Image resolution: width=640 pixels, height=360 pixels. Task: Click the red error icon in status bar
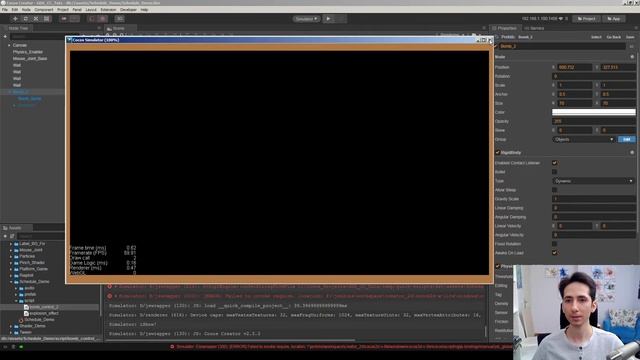172,347
